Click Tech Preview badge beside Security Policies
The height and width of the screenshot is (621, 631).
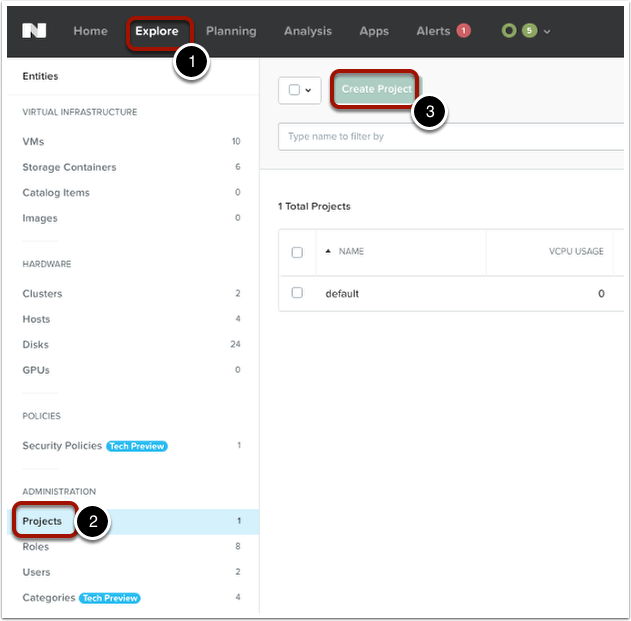tap(137, 446)
